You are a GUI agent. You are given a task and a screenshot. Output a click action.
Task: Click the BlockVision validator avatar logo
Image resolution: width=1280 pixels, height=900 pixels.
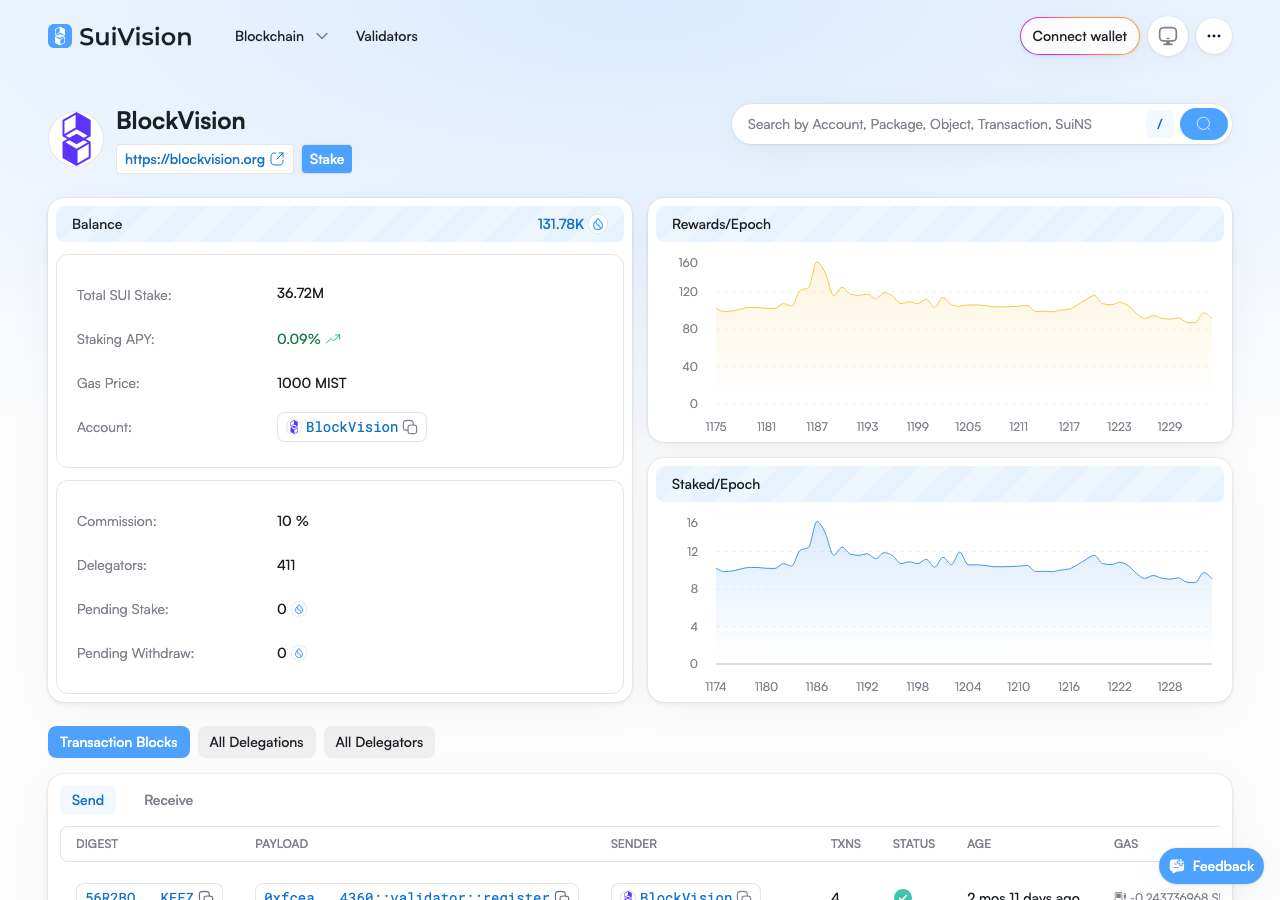(76, 139)
